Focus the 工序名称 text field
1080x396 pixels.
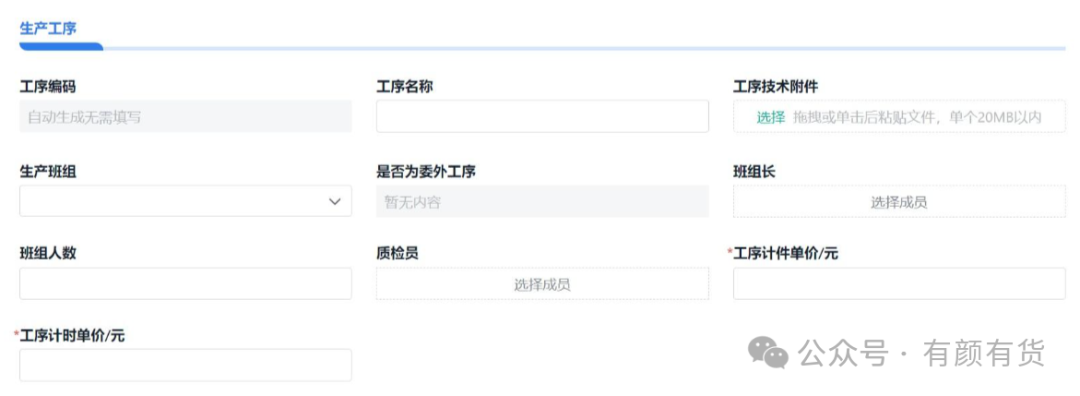542,116
